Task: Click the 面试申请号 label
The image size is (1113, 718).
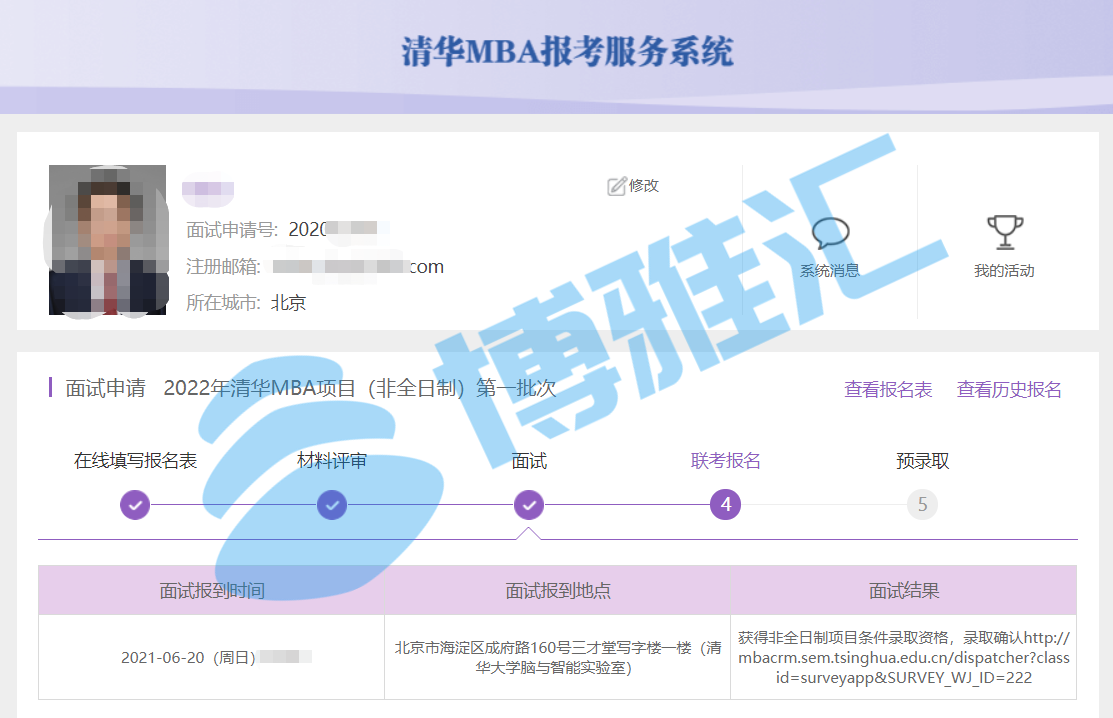Action: (x=231, y=230)
